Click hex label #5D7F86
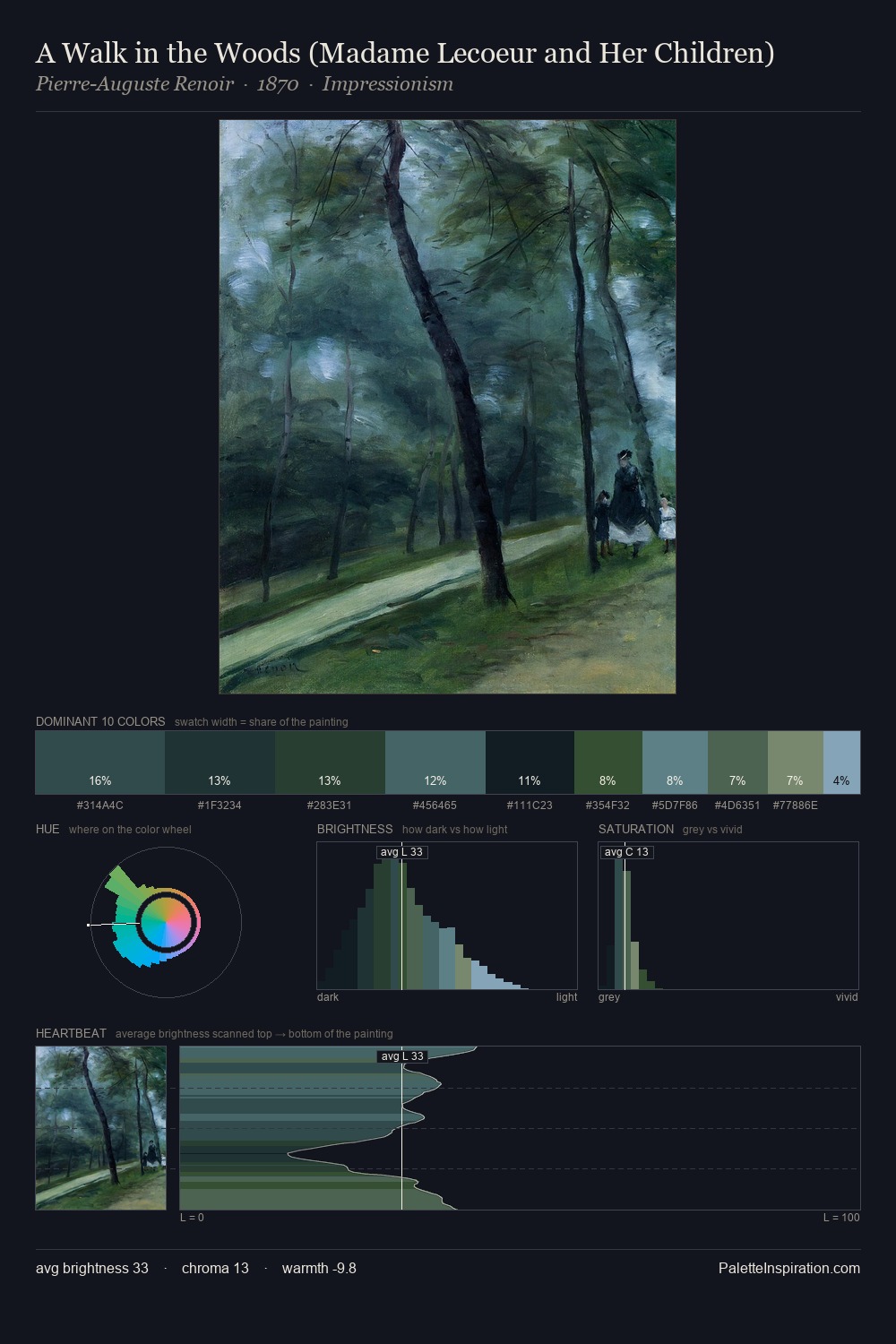 (x=675, y=805)
